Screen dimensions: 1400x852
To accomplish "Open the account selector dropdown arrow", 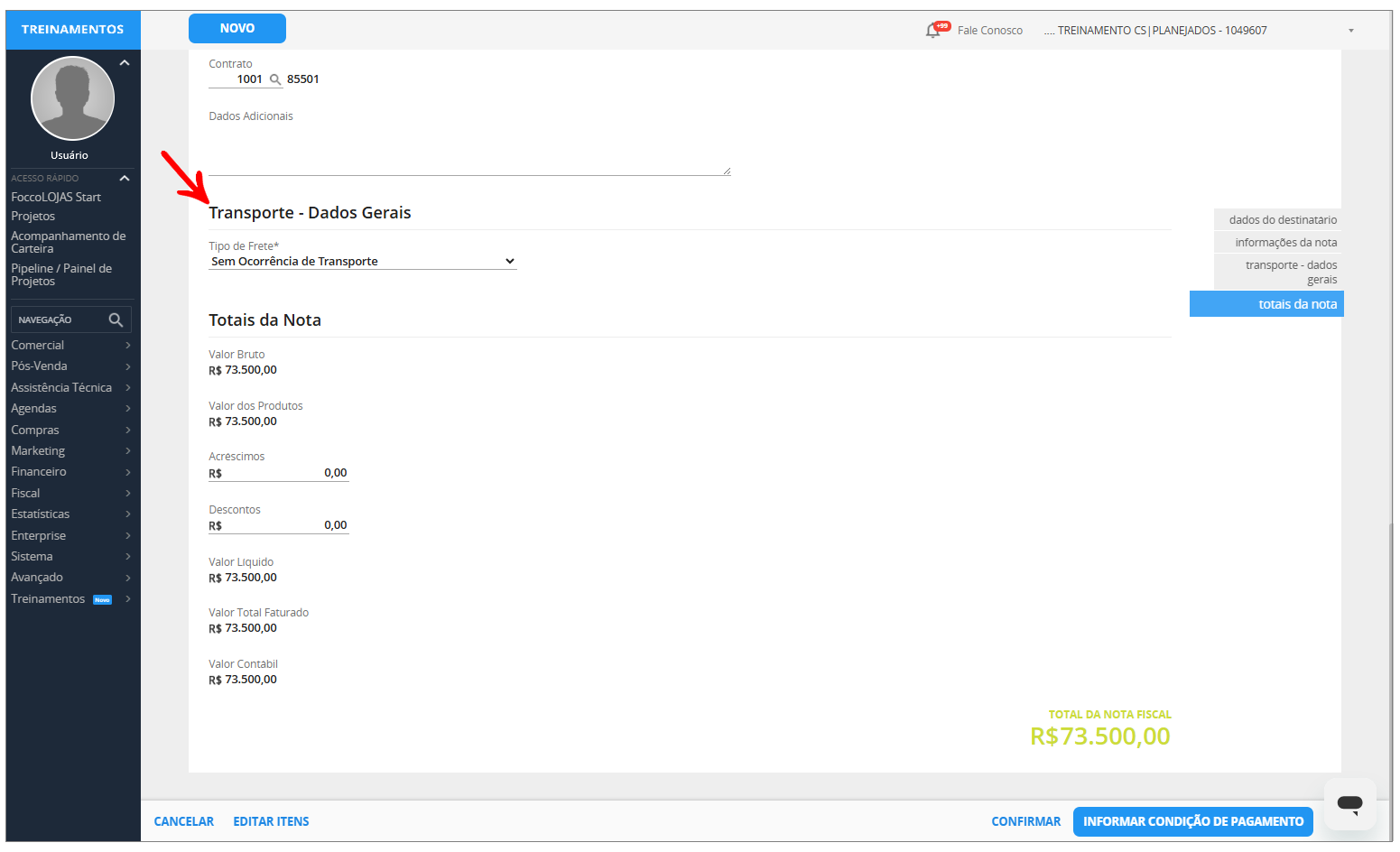I will pyautogui.click(x=1350, y=31).
